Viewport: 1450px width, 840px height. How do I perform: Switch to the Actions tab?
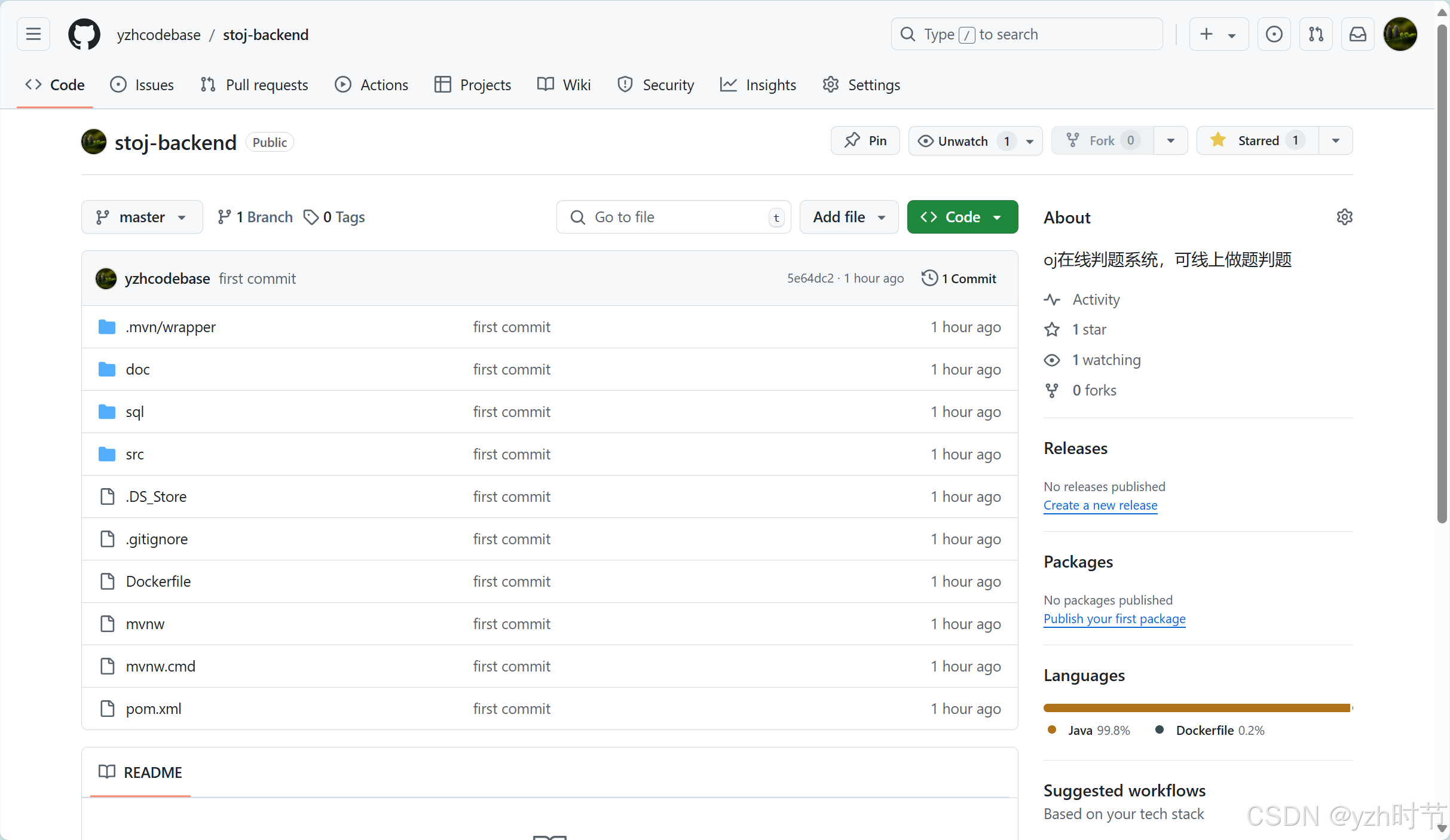click(372, 85)
